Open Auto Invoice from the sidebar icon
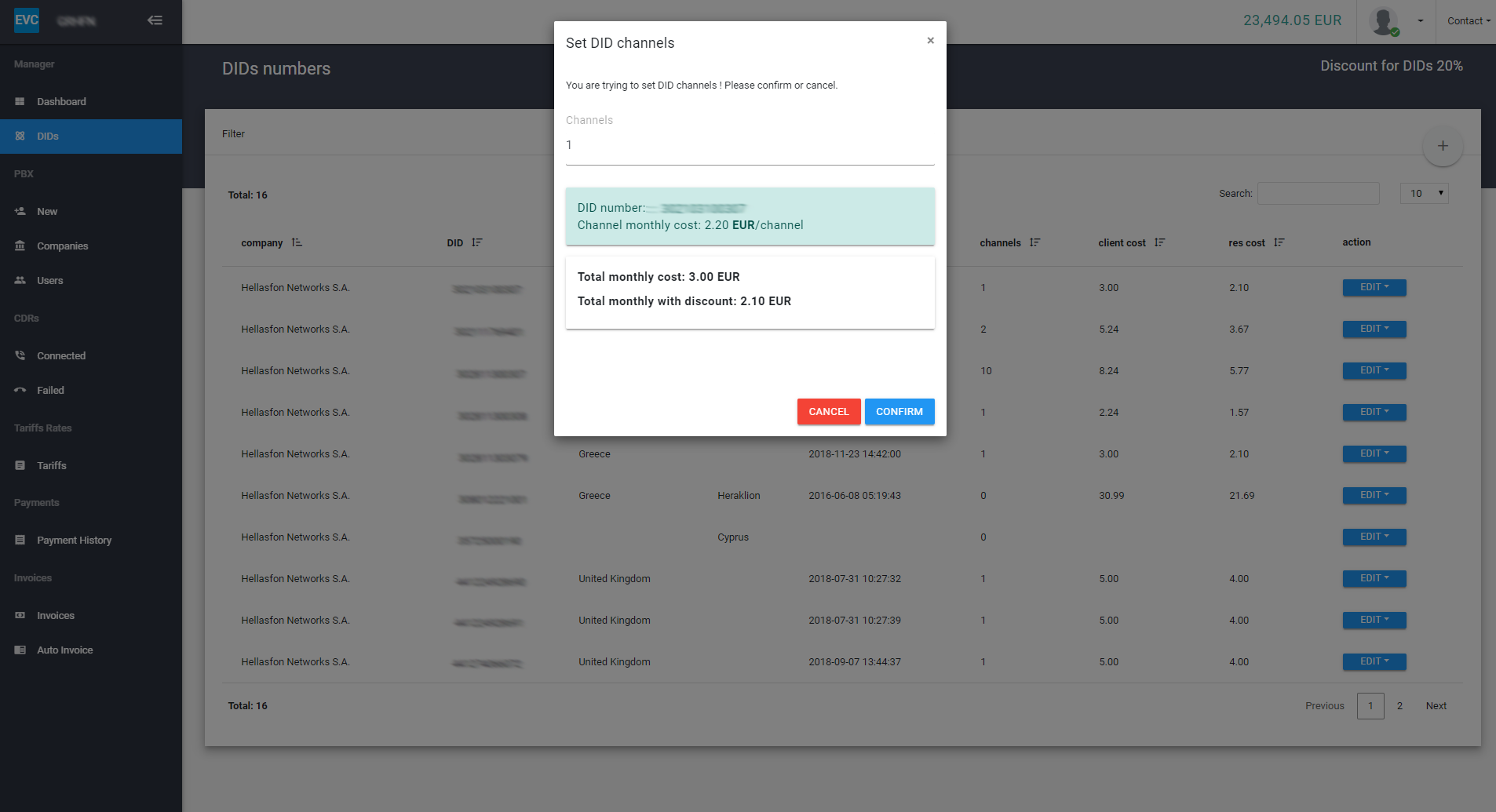The width and height of the screenshot is (1496, 812). (21, 650)
